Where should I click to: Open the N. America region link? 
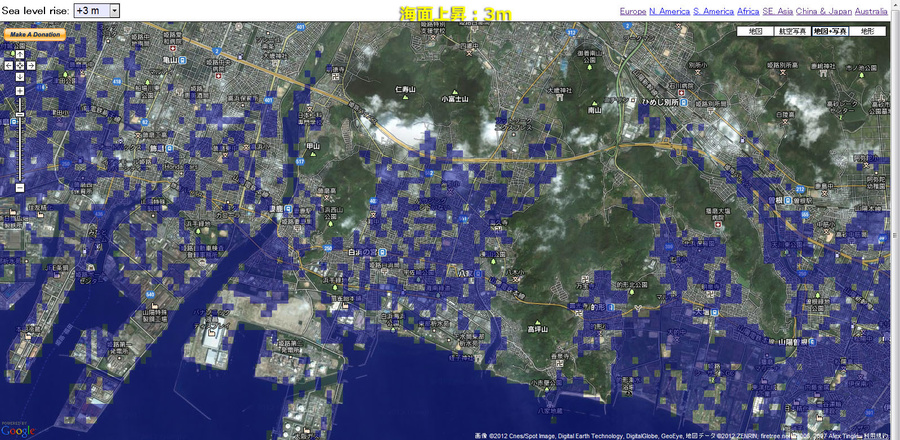670,11
